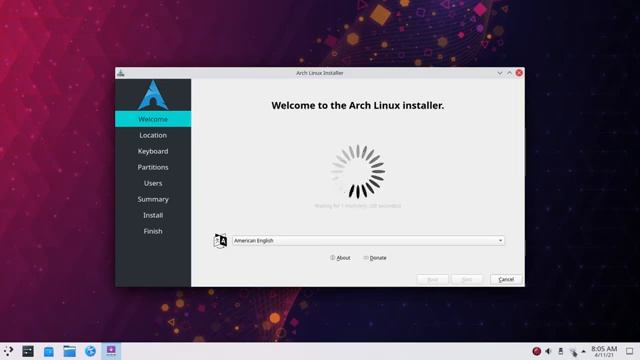
Task: Click the Arch Linux Installer title text
Action: pos(320,73)
